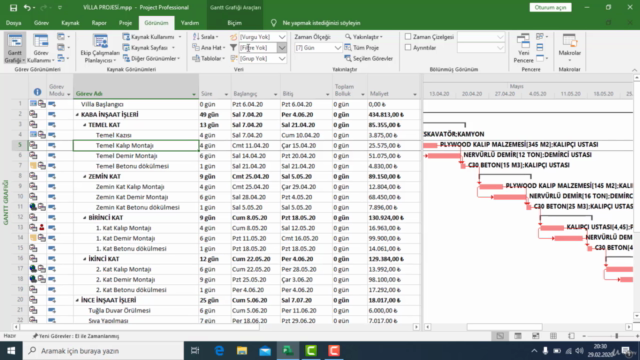Open File Explorer from the taskbar
The image size is (640, 360).
pyautogui.click(x=242, y=351)
